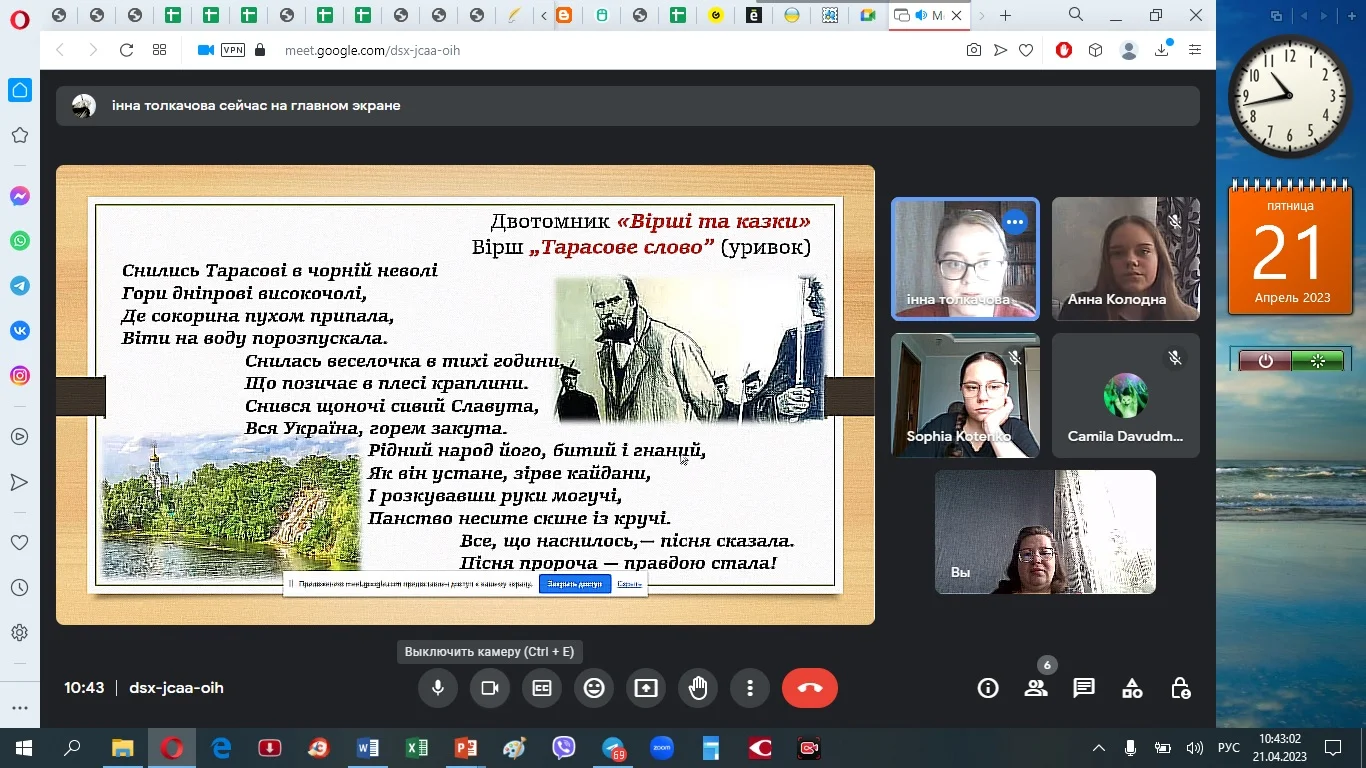Open Easy Setup sliders icon
The height and width of the screenshot is (768, 1366).
tap(1195, 50)
